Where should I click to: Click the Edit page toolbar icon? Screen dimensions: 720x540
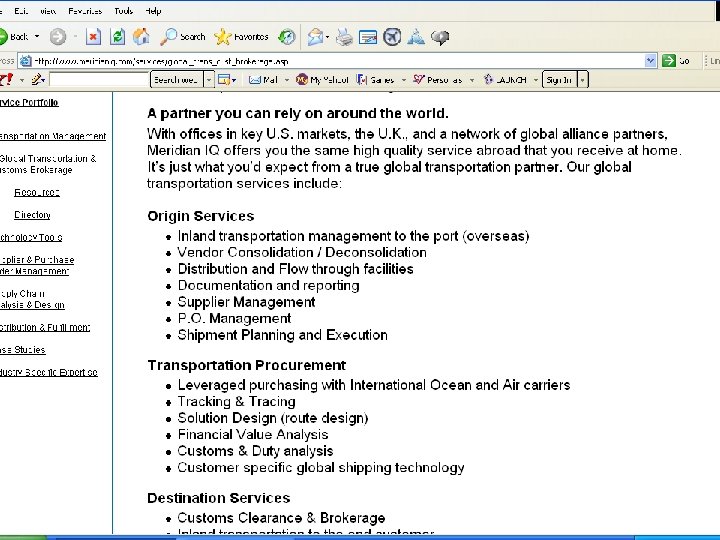[x=368, y=37]
